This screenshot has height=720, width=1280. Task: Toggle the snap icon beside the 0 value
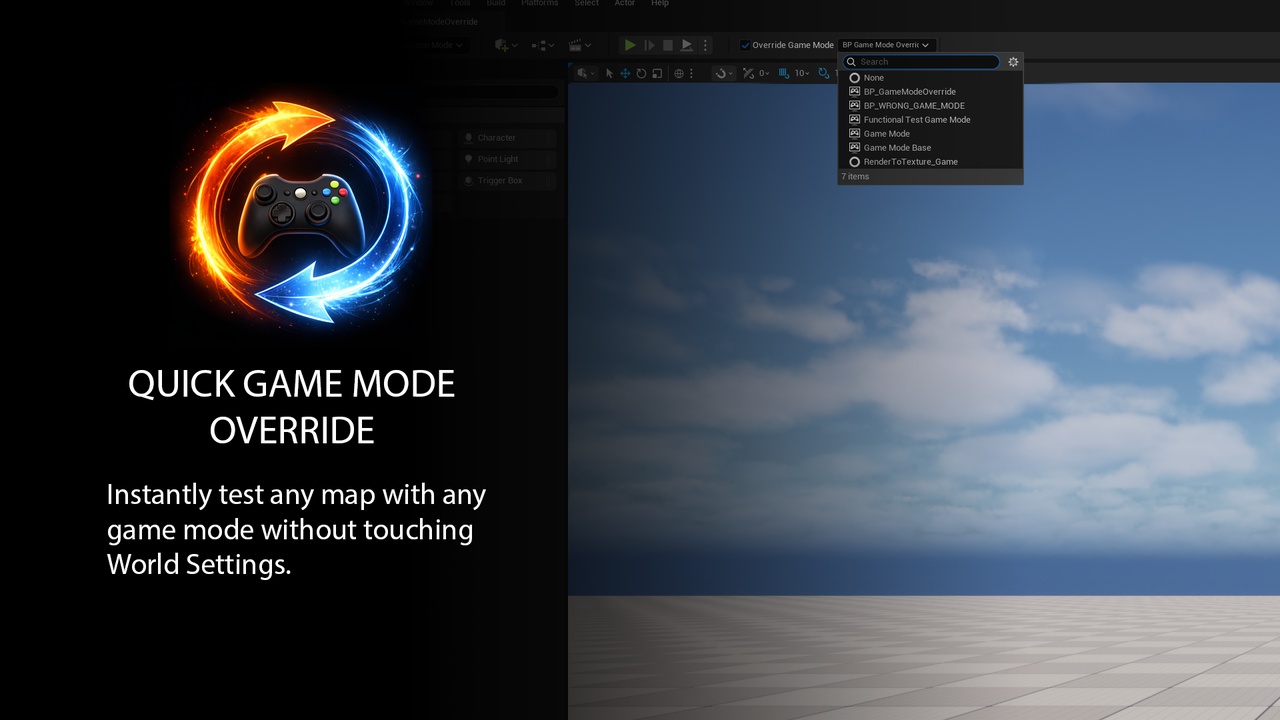tap(748, 73)
